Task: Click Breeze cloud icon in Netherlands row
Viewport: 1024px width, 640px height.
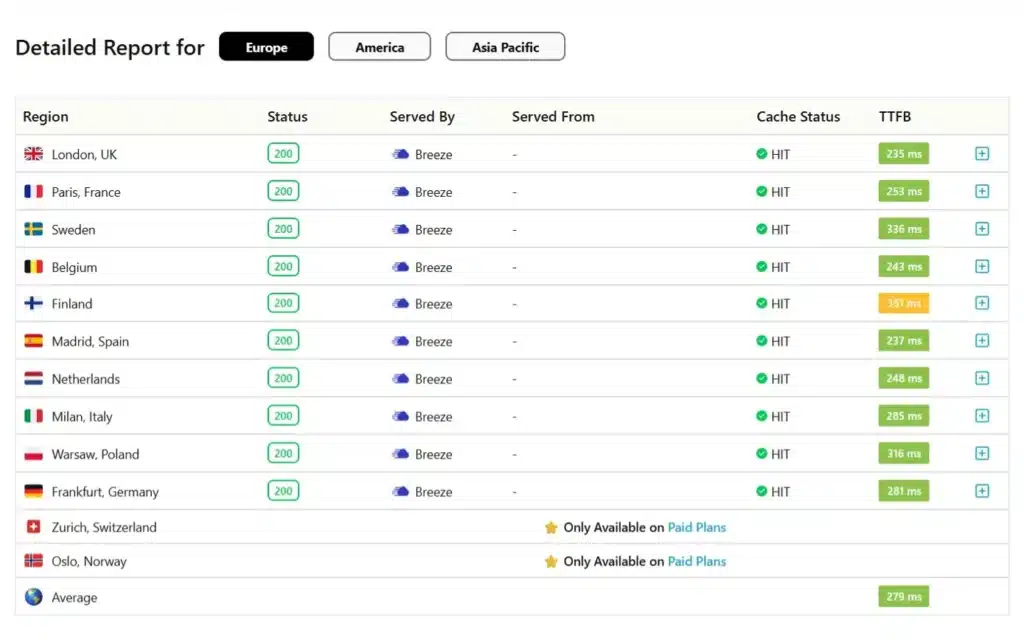Action: pyautogui.click(x=400, y=379)
